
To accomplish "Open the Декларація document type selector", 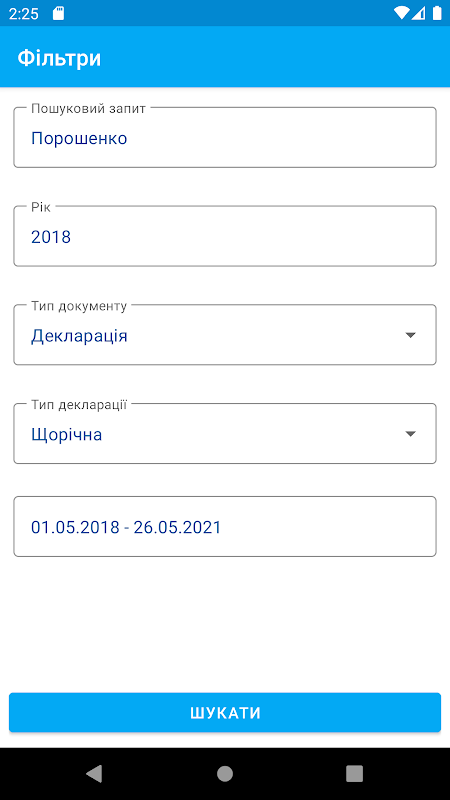I will pyautogui.click(x=225, y=335).
